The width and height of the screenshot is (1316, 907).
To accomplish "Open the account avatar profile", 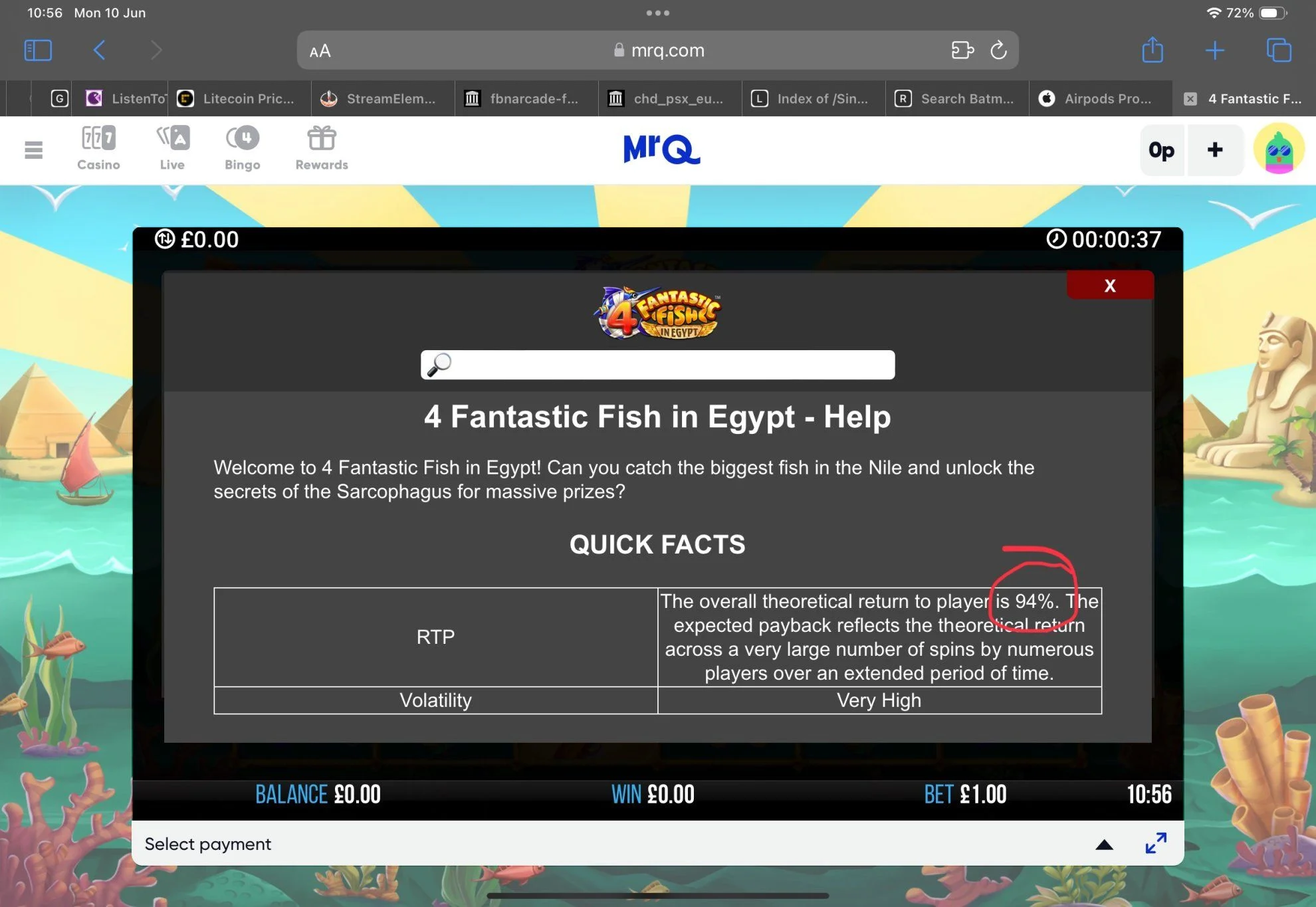I will [1278, 150].
